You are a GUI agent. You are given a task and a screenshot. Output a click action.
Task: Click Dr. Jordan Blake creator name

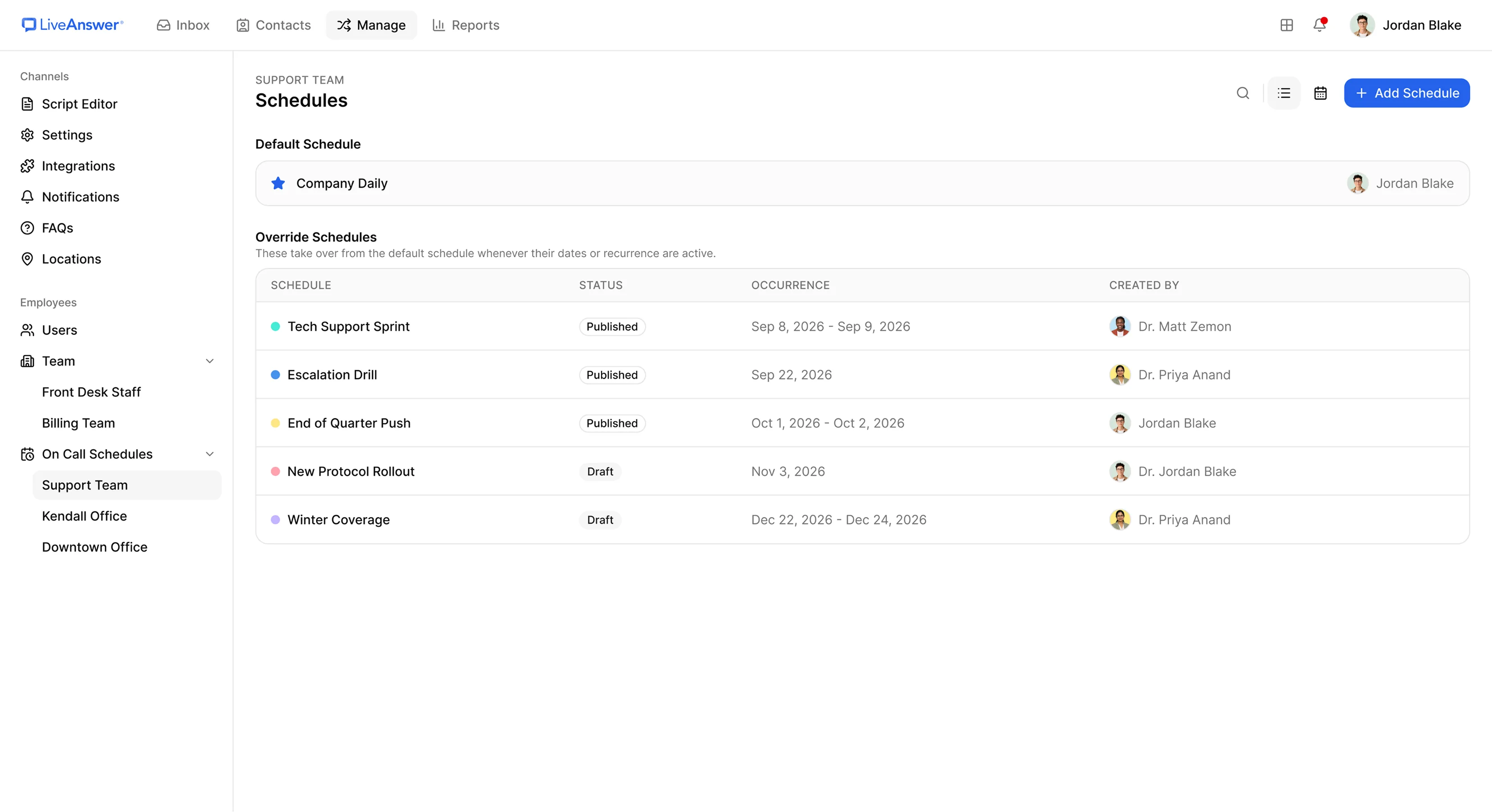1187,472
